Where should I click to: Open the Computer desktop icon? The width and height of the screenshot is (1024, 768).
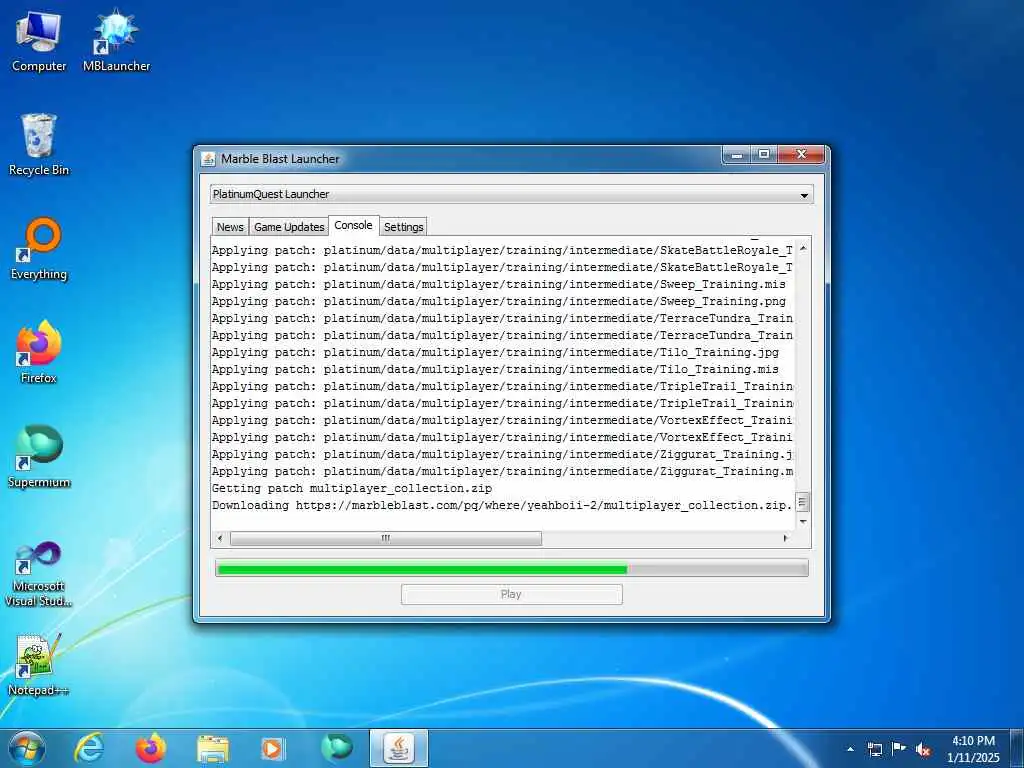(39, 41)
